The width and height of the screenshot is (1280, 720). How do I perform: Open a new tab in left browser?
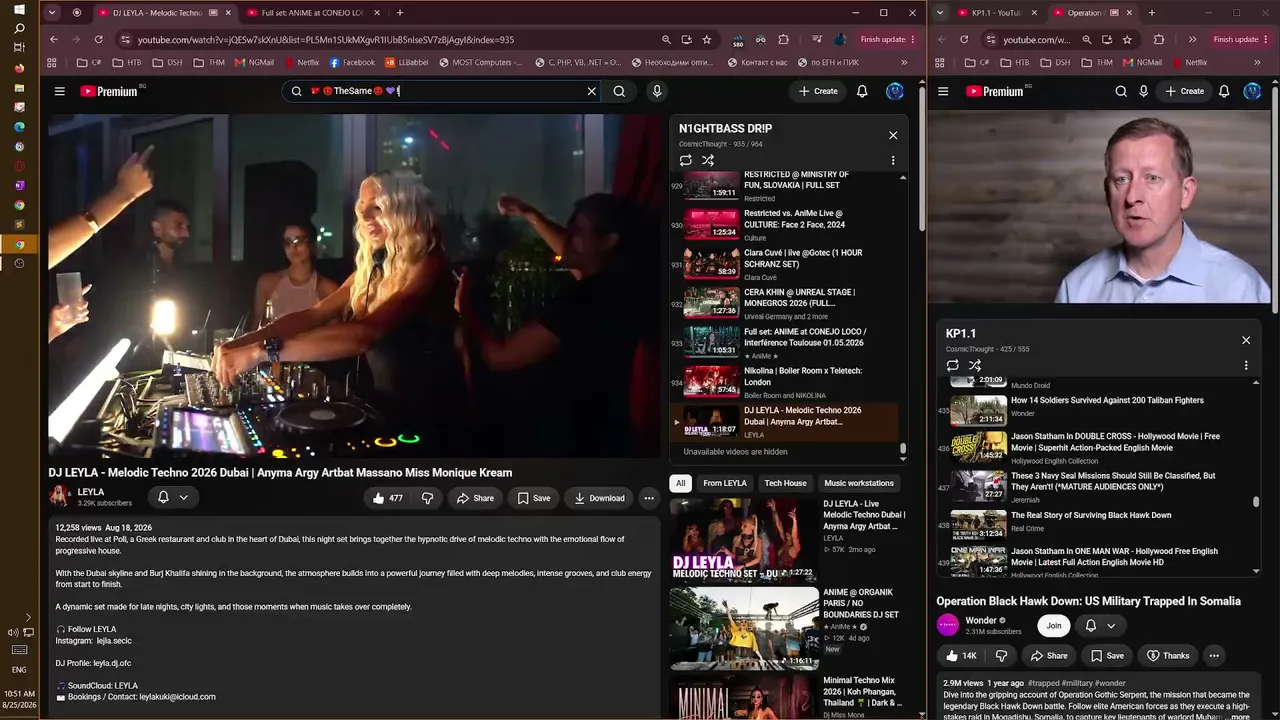pyautogui.click(x=400, y=13)
